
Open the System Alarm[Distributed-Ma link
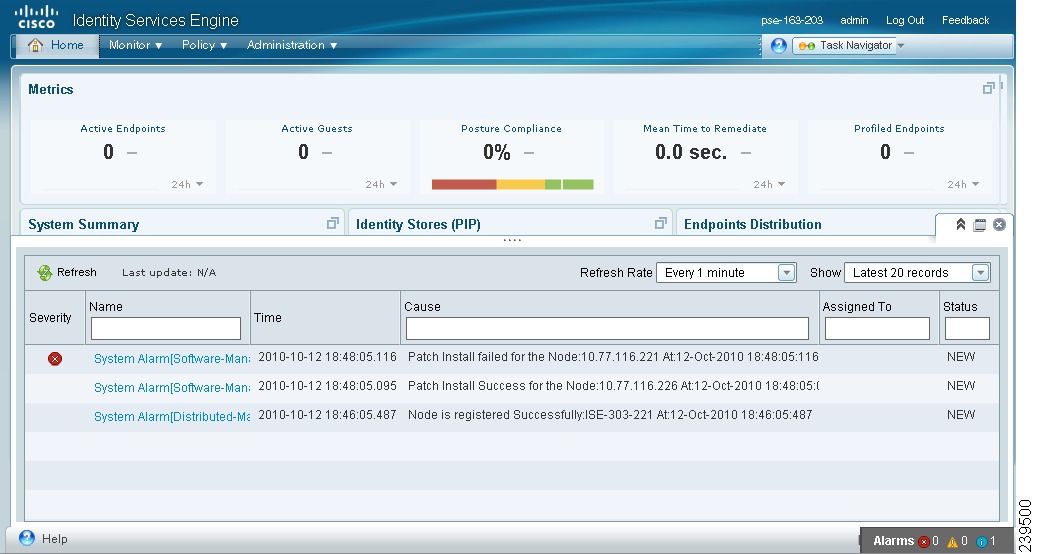[x=172, y=417]
